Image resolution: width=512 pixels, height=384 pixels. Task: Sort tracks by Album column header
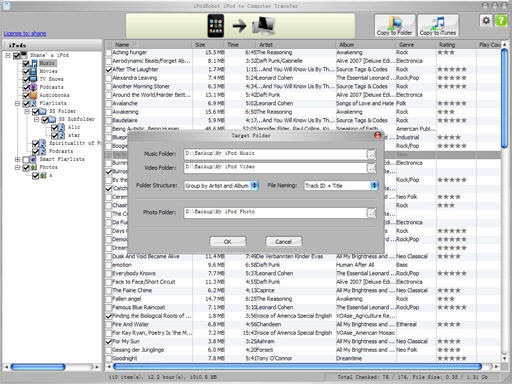click(366, 44)
